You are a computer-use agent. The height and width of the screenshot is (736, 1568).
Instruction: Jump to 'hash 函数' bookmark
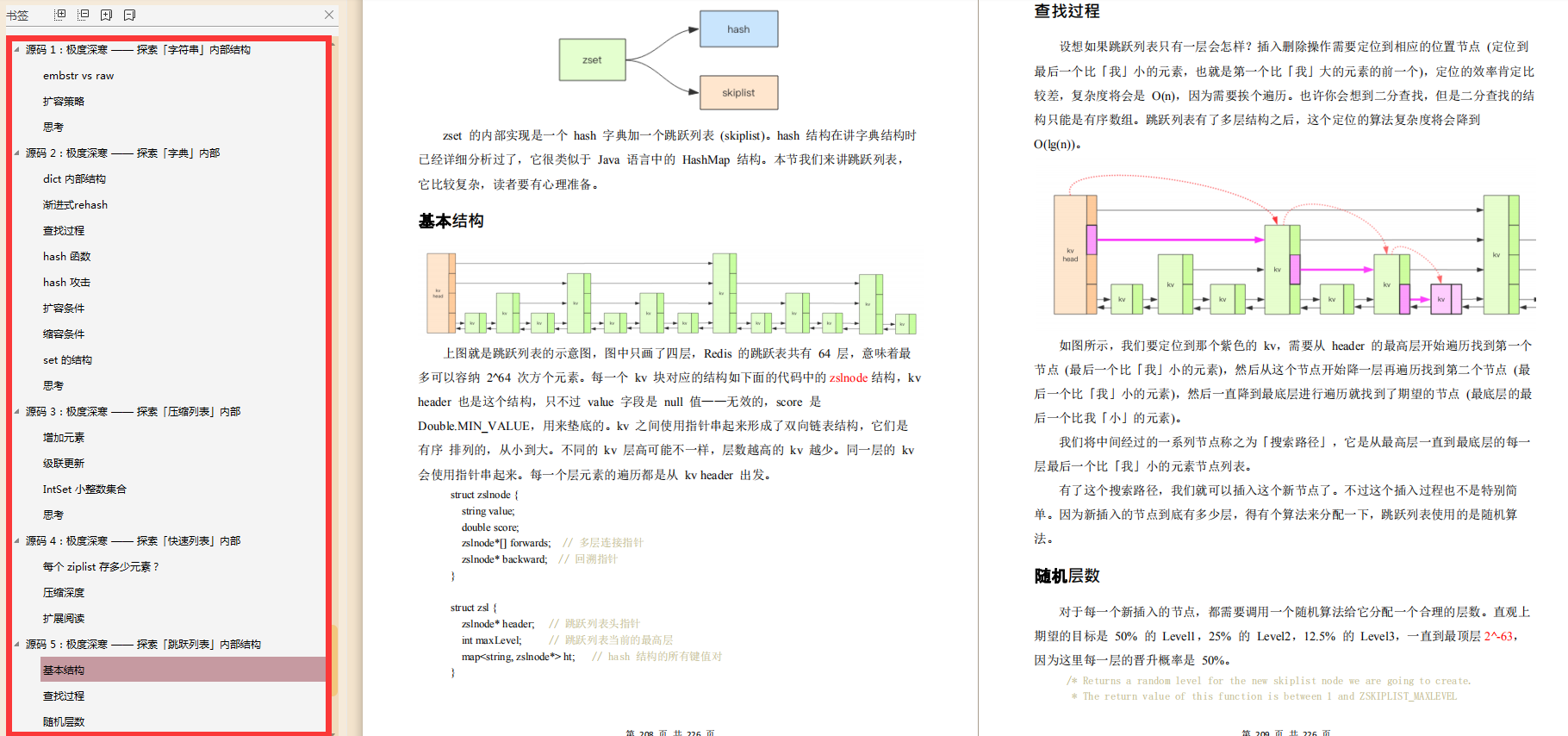click(66, 257)
